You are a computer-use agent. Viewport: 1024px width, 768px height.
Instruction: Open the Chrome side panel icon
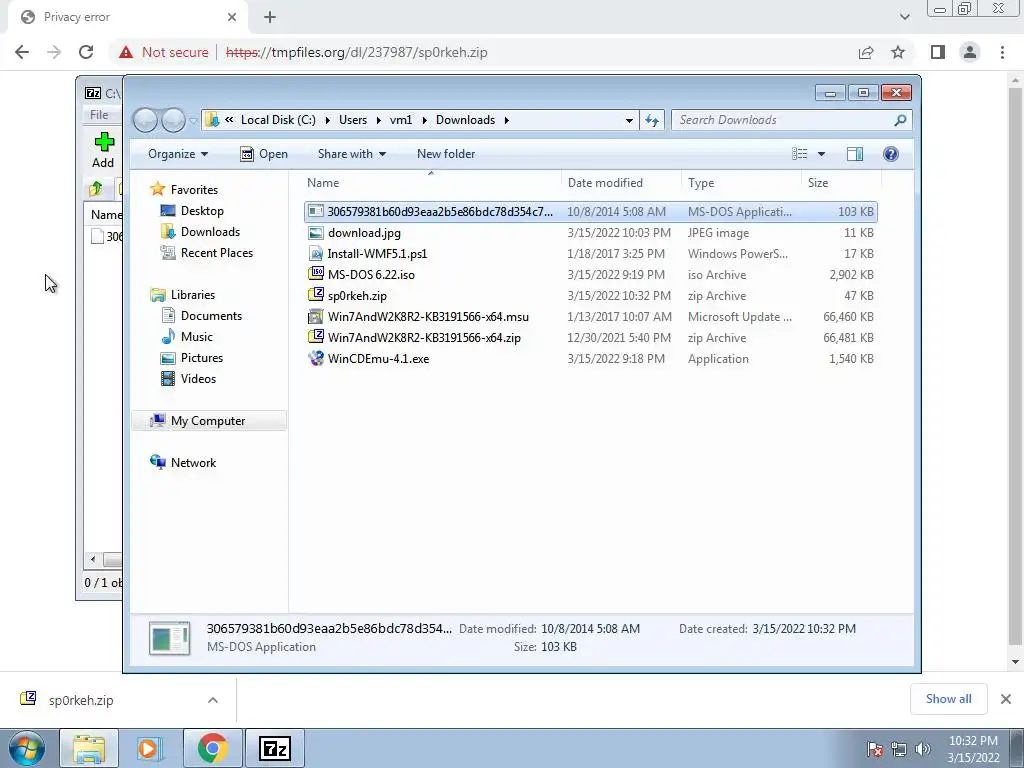pyautogui.click(x=938, y=52)
